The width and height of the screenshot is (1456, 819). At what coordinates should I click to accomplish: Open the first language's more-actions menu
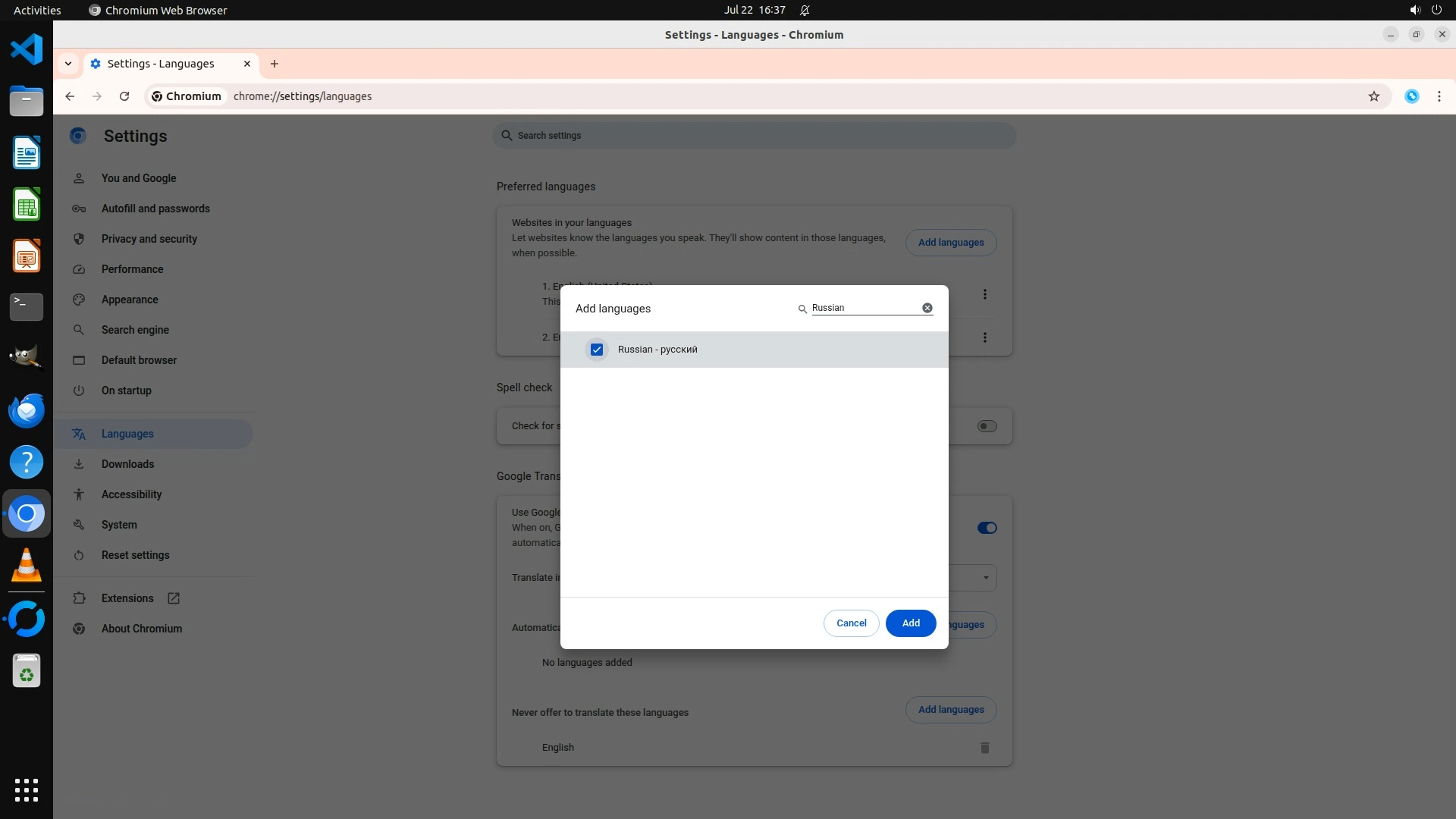pos(984,294)
